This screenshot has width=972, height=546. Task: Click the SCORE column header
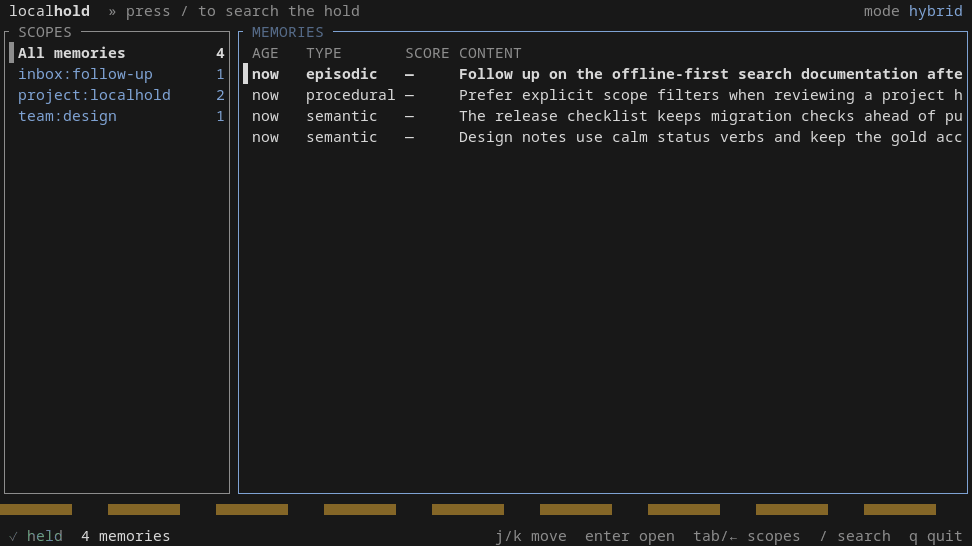click(x=427, y=53)
